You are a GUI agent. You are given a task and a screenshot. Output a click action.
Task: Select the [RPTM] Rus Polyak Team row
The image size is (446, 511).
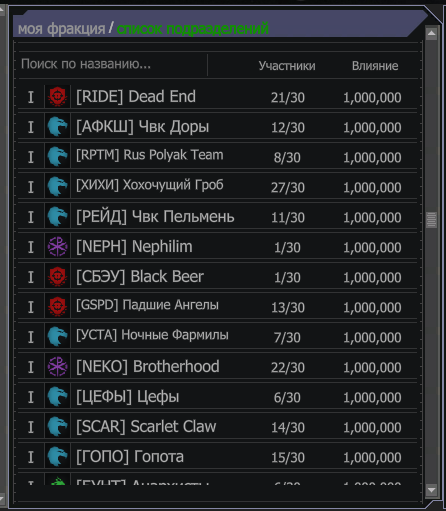click(x=217, y=157)
